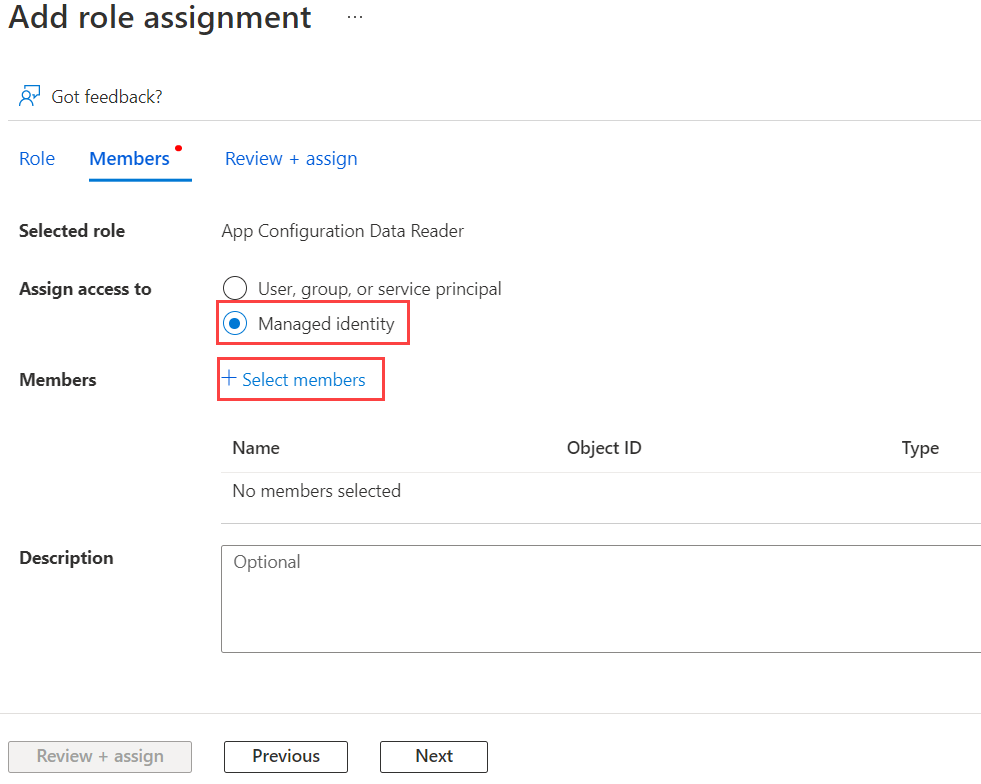This screenshot has width=981, height=784.
Task: Click the Object ID column header
Action: (604, 447)
